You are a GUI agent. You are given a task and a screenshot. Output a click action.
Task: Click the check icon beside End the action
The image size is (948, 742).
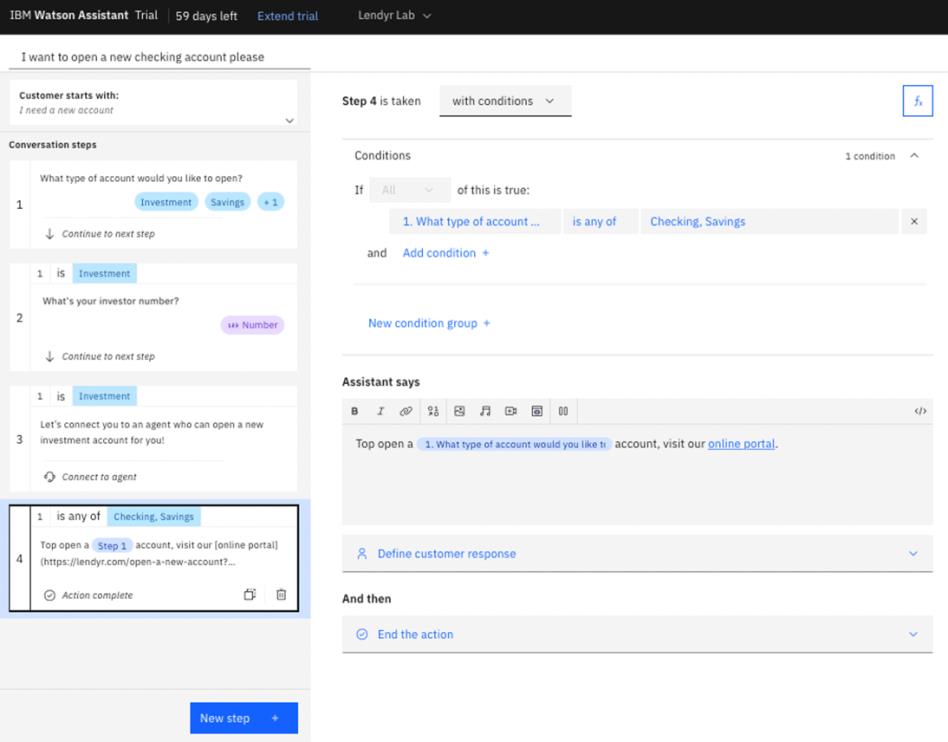click(362, 634)
